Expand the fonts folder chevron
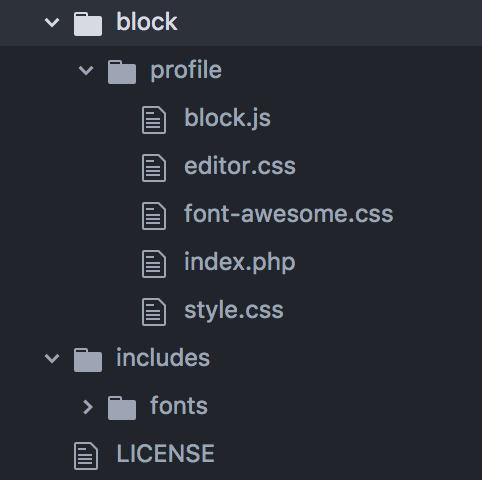The height and width of the screenshot is (480, 482). pos(88,407)
